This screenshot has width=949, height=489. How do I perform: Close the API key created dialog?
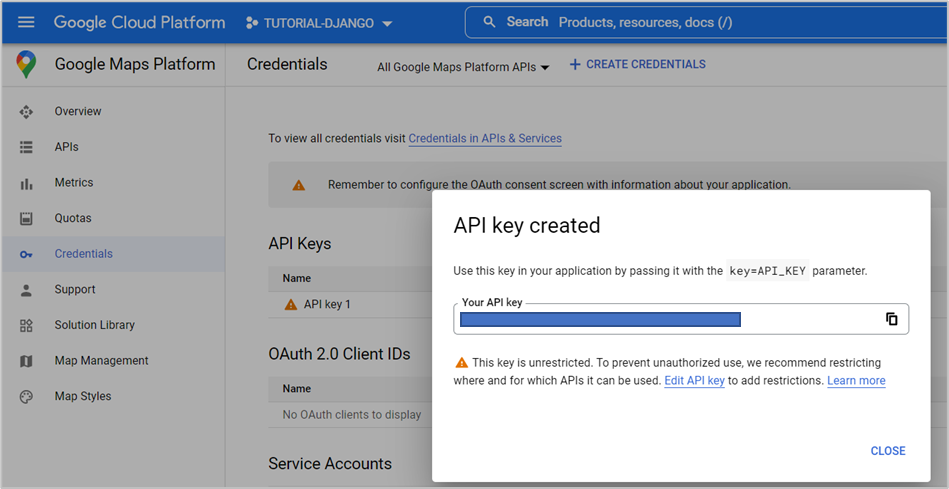click(888, 451)
